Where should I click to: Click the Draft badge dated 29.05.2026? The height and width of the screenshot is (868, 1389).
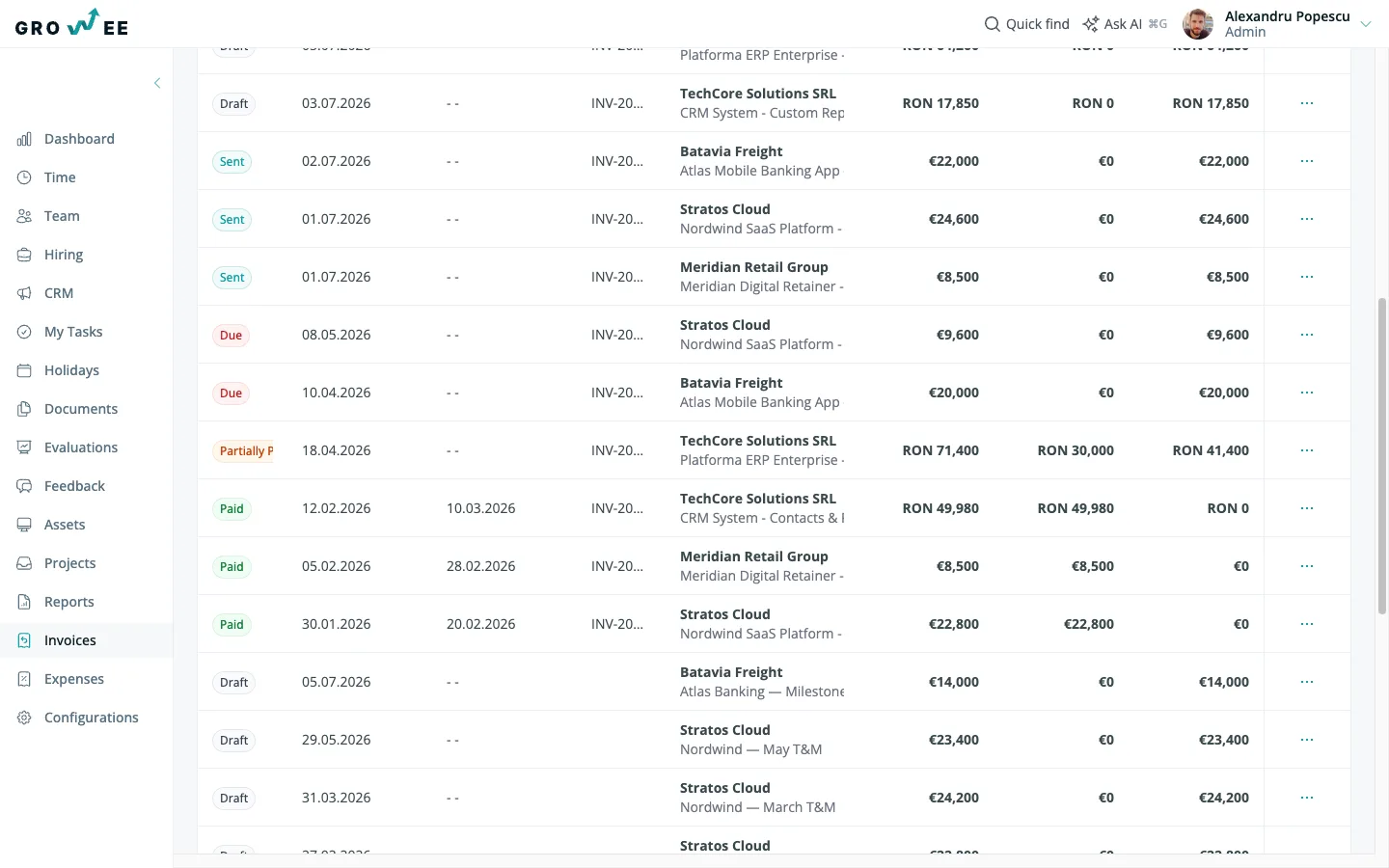233,740
